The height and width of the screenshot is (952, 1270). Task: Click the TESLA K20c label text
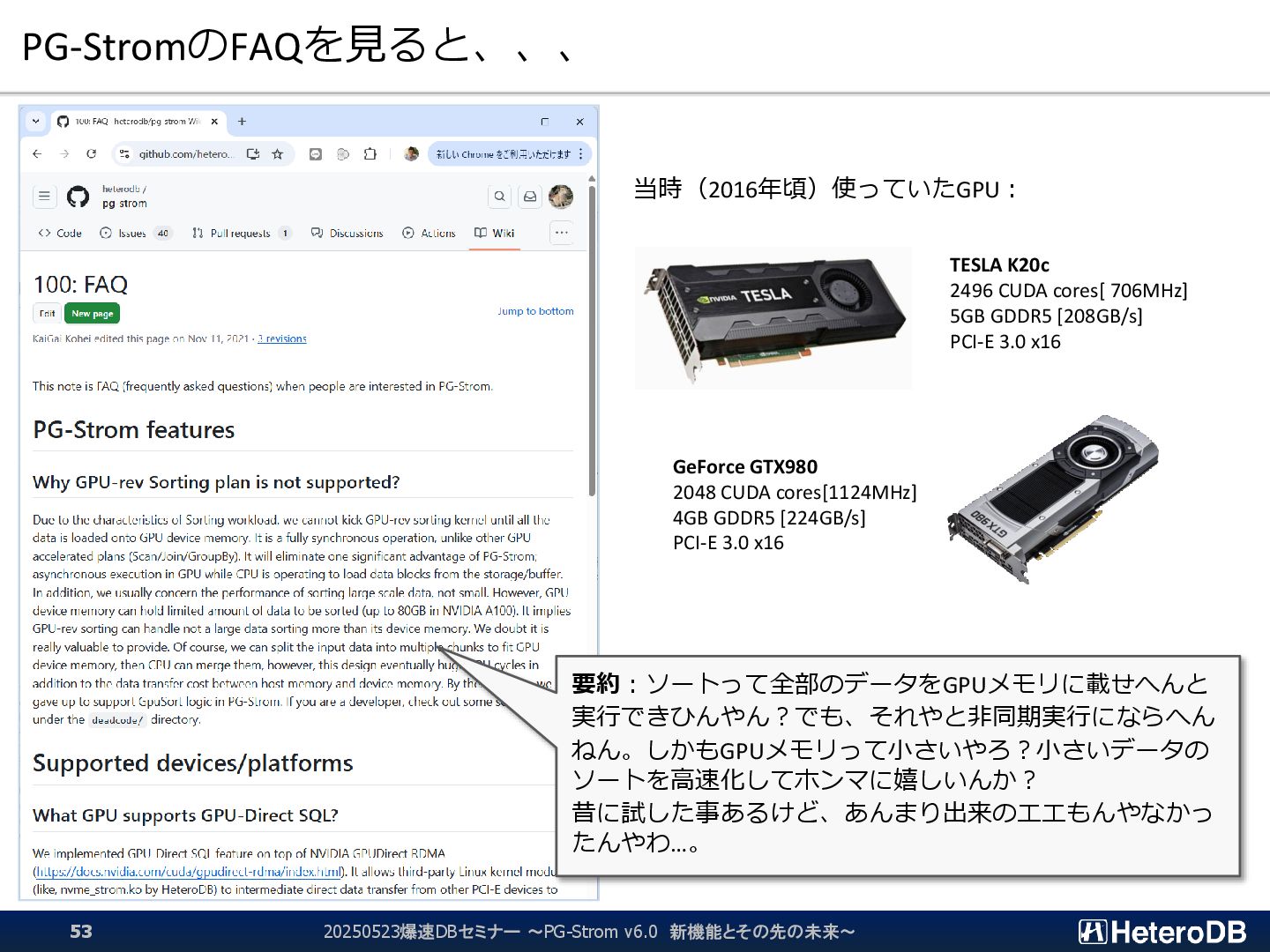click(x=999, y=265)
